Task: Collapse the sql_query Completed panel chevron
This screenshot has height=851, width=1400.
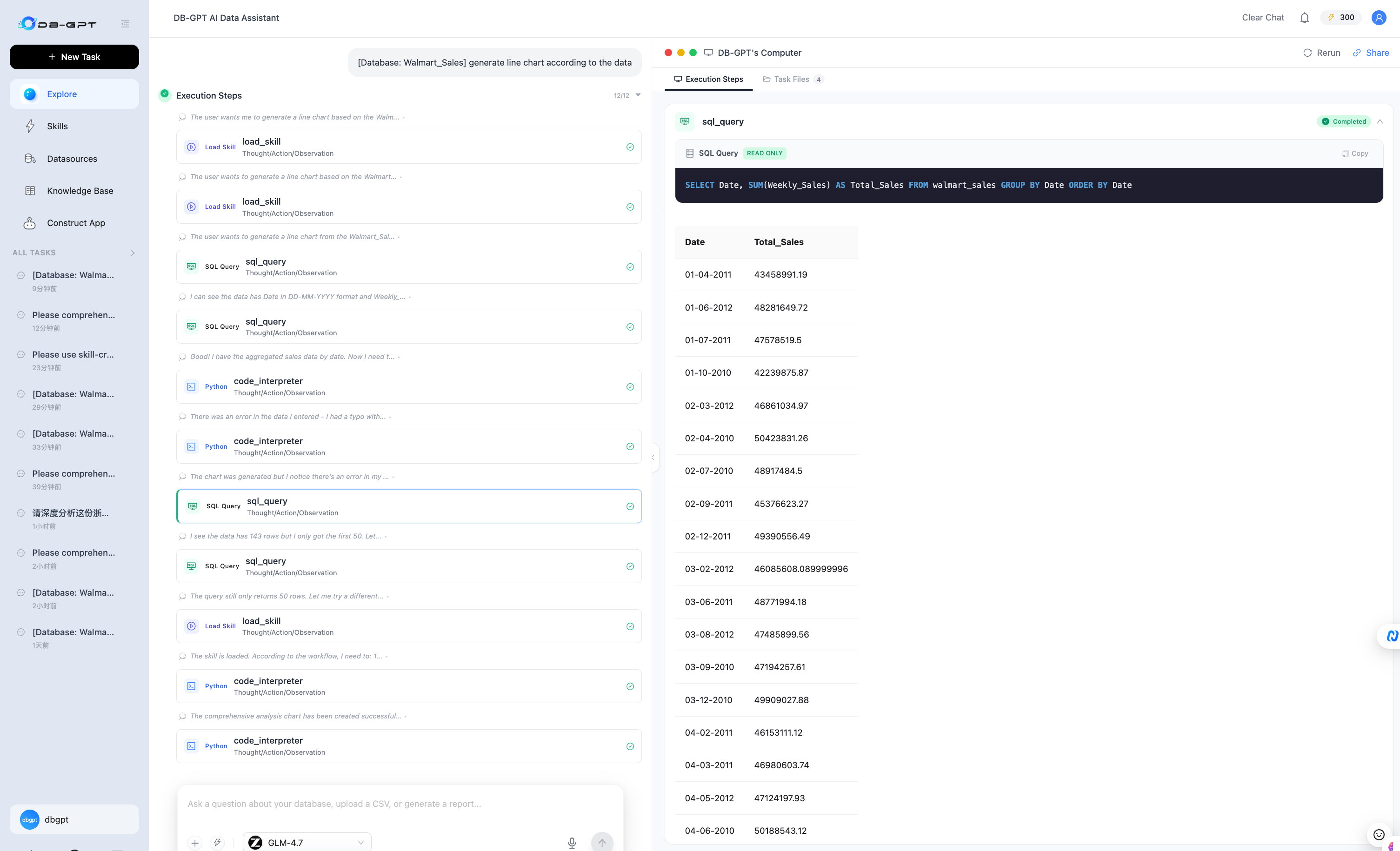Action: point(1380,121)
